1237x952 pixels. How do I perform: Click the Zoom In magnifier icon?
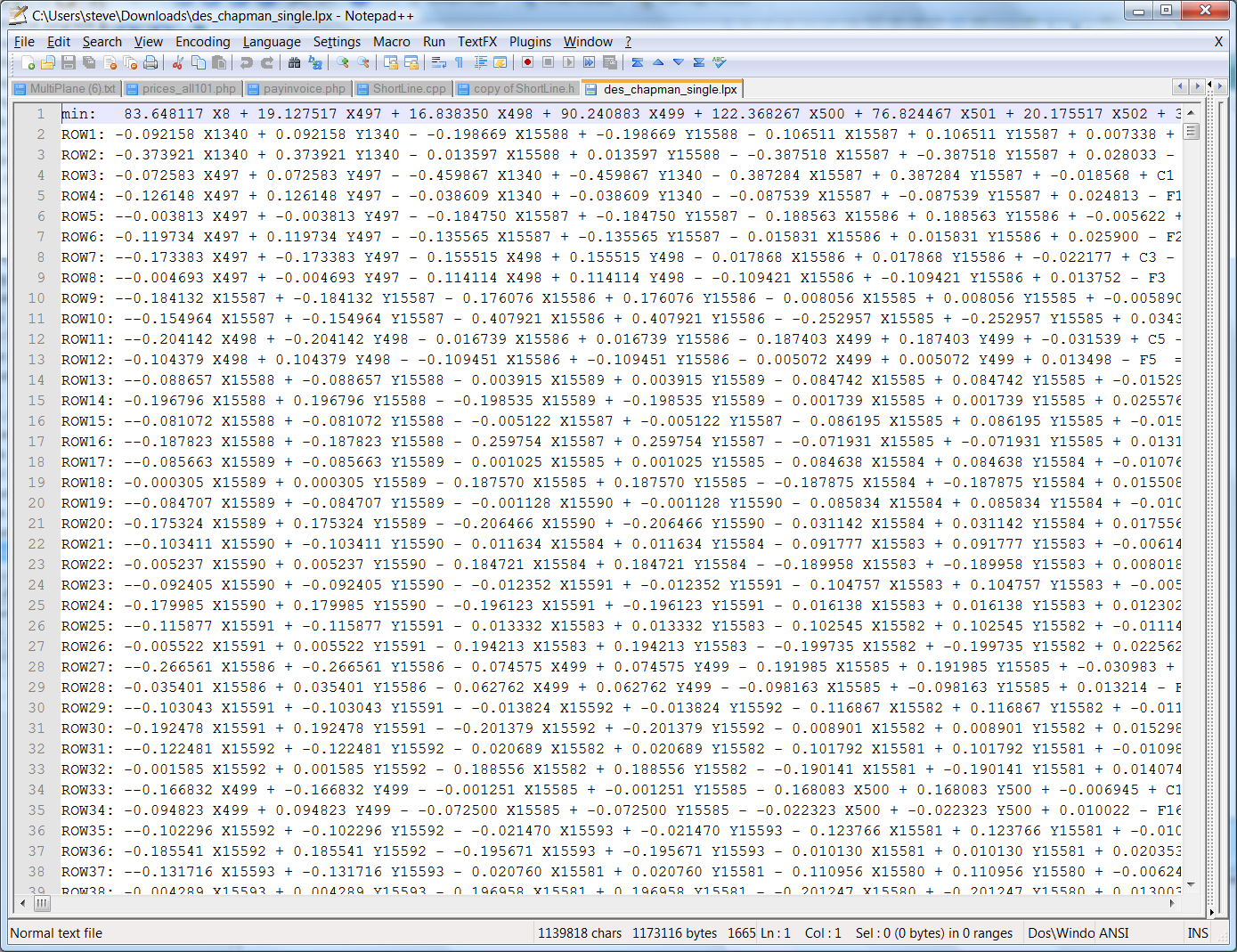(343, 62)
